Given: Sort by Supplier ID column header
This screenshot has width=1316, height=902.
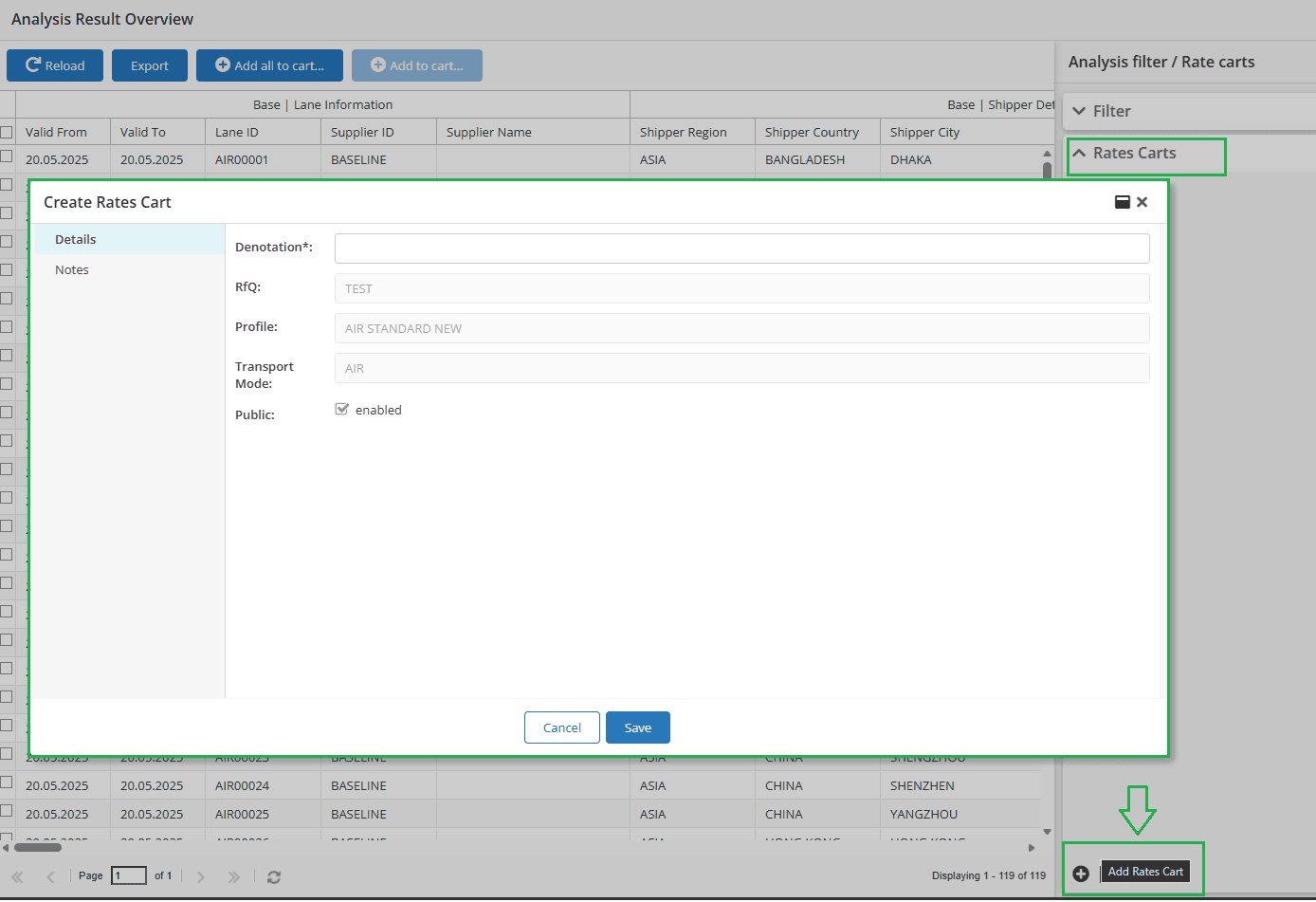Looking at the screenshot, I should click(379, 132).
